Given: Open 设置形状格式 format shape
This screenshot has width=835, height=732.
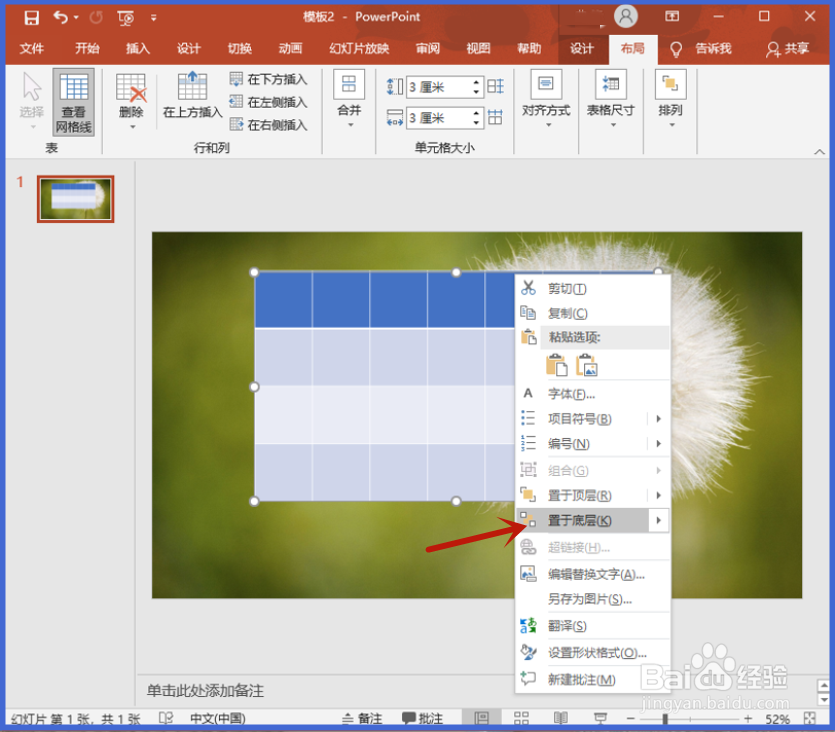Looking at the screenshot, I should [593, 653].
